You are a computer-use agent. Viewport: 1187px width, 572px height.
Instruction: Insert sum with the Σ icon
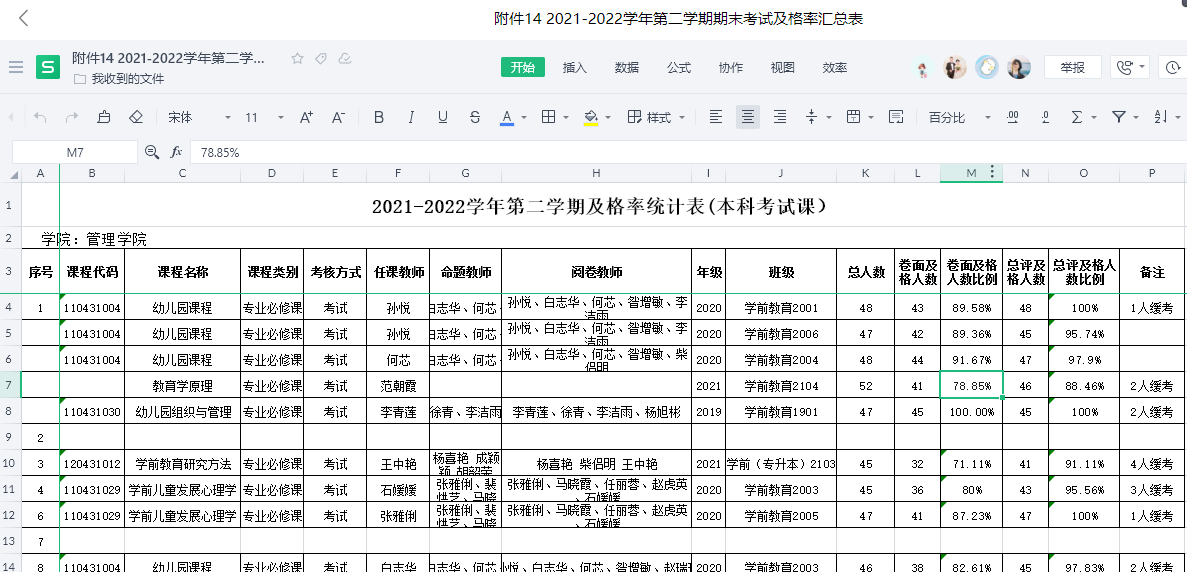click(x=1076, y=117)
